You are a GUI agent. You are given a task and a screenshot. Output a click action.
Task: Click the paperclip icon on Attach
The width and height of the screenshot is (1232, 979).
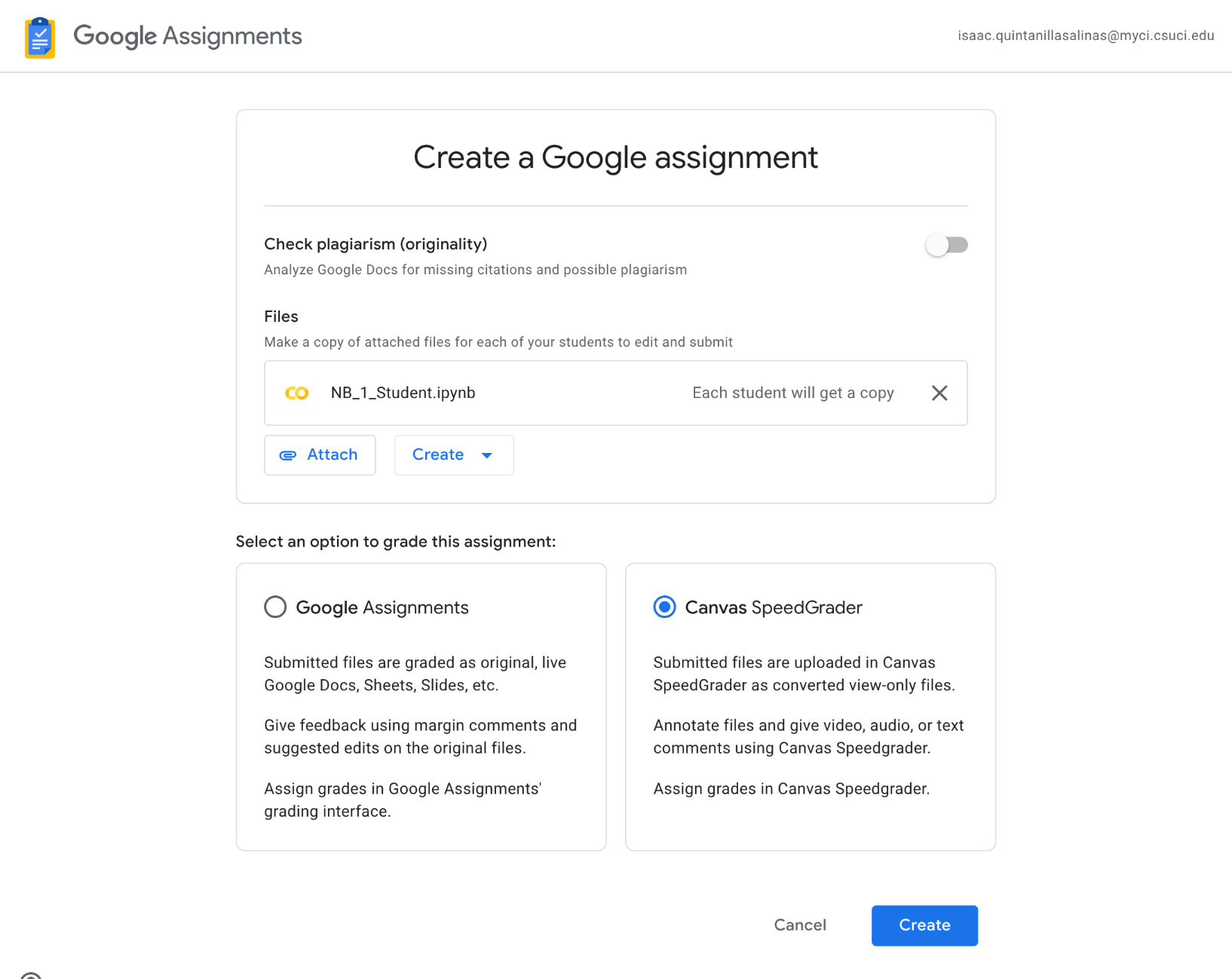288,455
